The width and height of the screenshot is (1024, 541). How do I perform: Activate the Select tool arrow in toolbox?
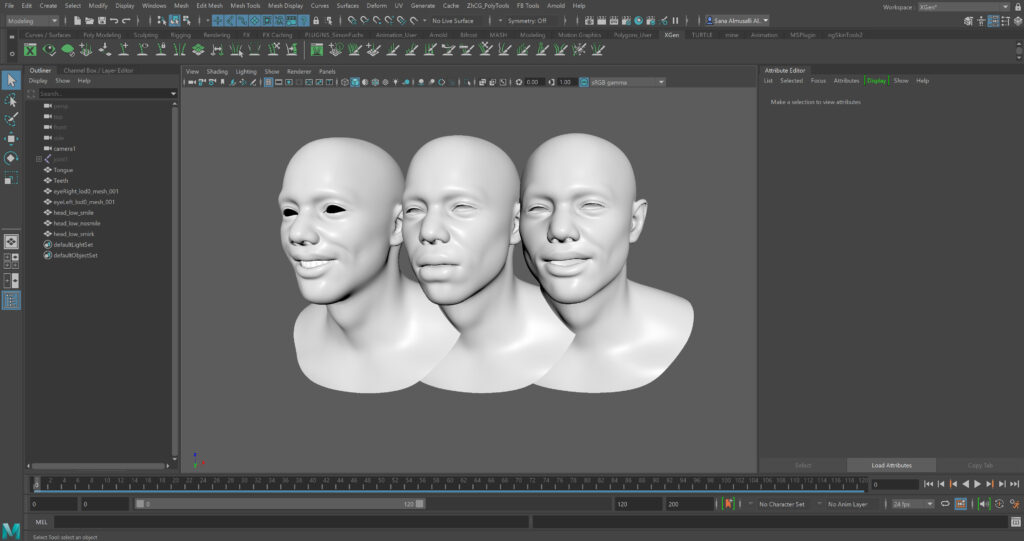11,80
